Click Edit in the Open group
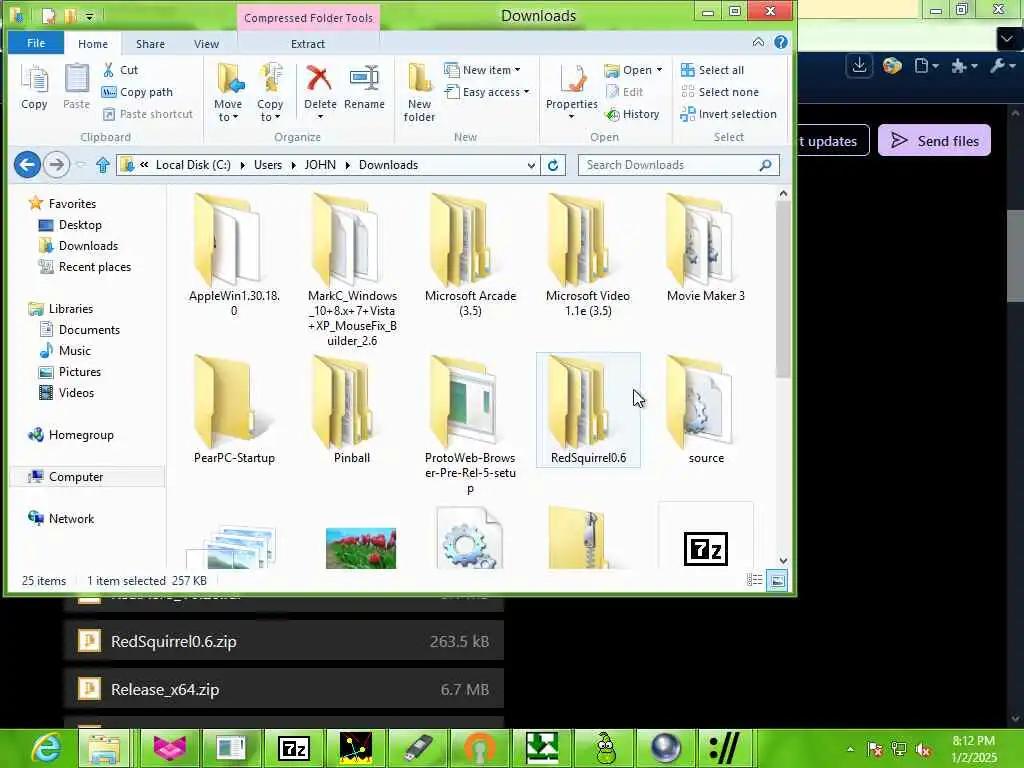The width and height of the screenshot is (1024, 768). (624, 92)
